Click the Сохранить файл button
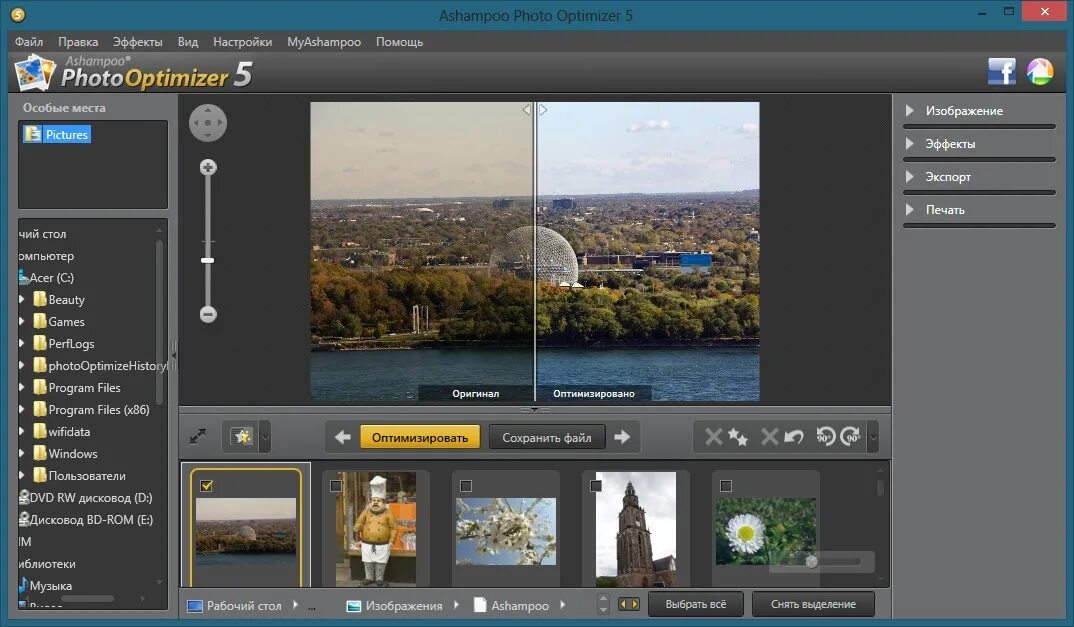The height and width of the screenshot is (627, 1074). (547, 437)
